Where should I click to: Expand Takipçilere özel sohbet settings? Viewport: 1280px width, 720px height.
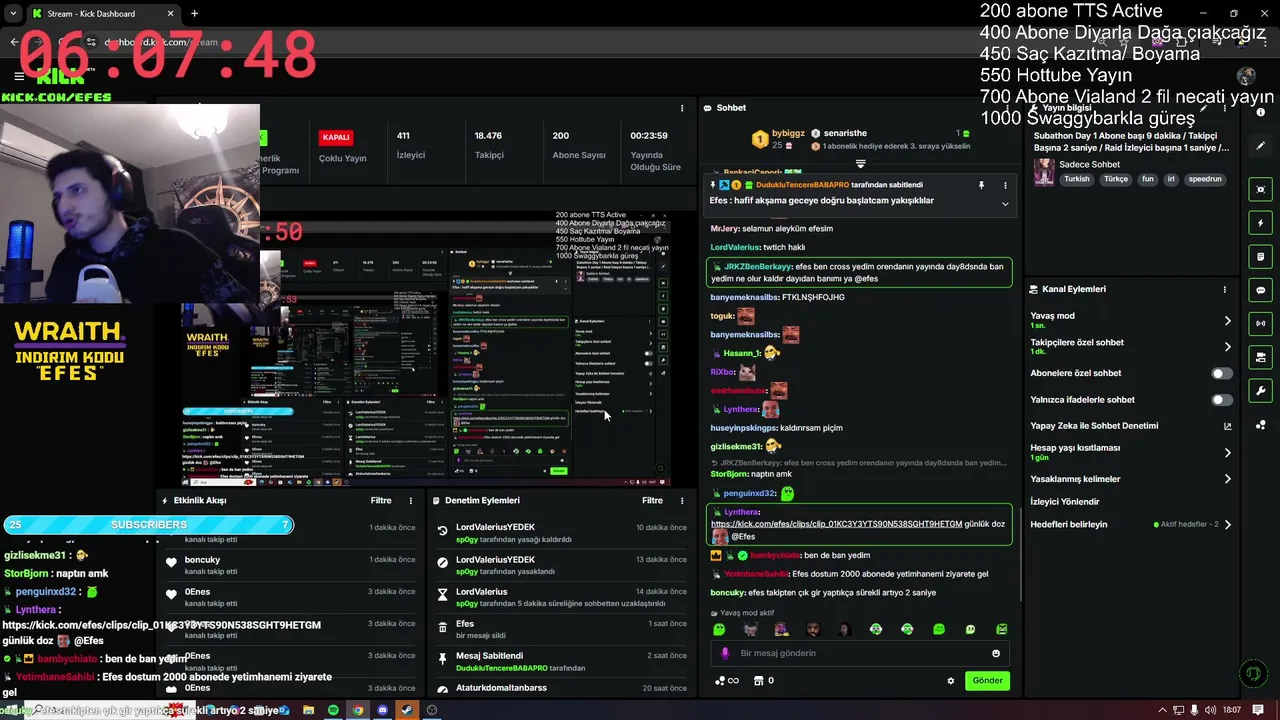click(1227, 347)
